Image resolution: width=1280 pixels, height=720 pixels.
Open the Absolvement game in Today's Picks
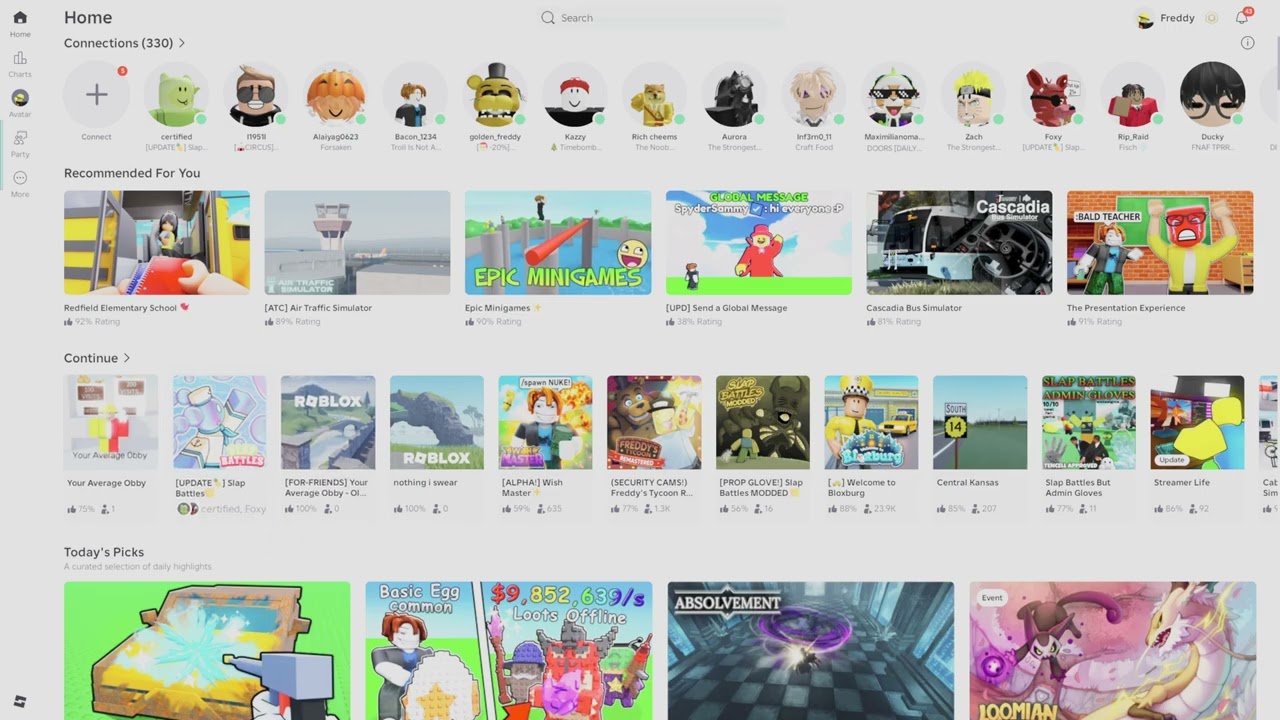811,651
